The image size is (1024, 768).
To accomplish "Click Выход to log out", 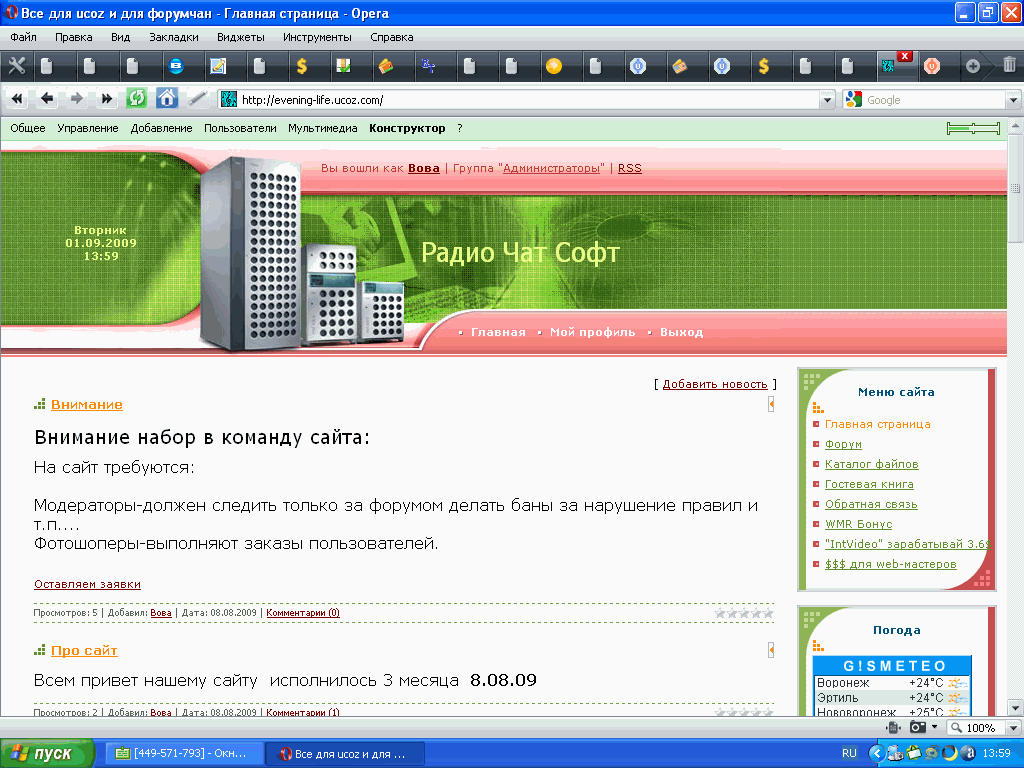I will point(681,332).
